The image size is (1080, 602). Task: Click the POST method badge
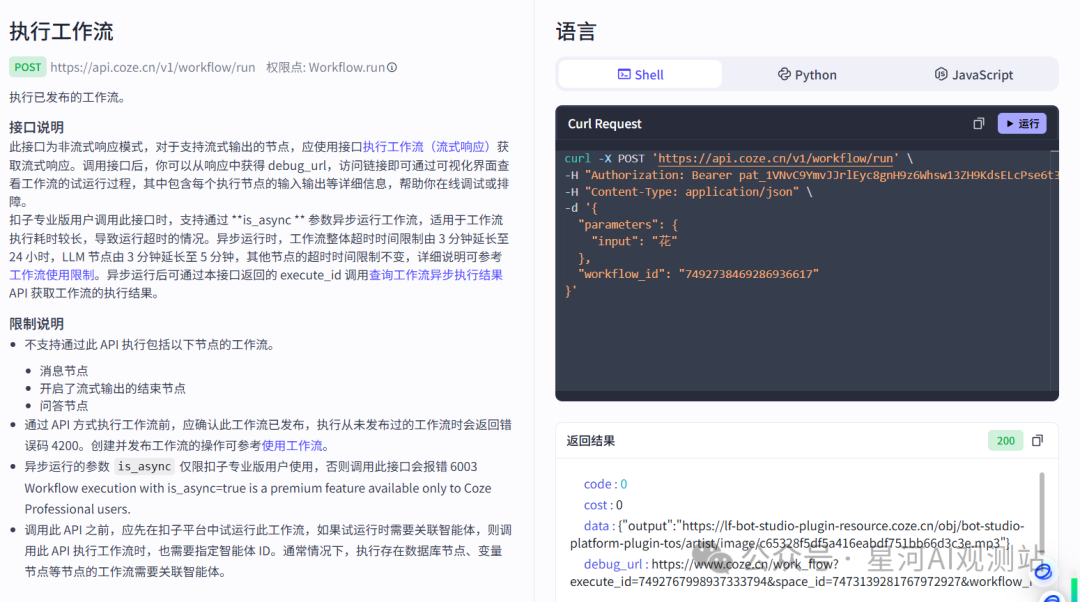click(28, 68)
